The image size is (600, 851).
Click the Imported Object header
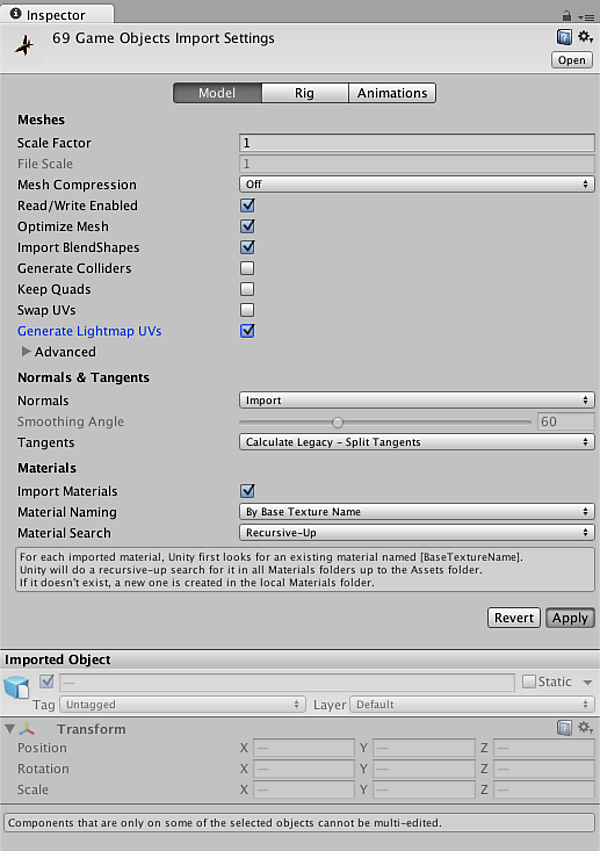(x=58, y=659)
